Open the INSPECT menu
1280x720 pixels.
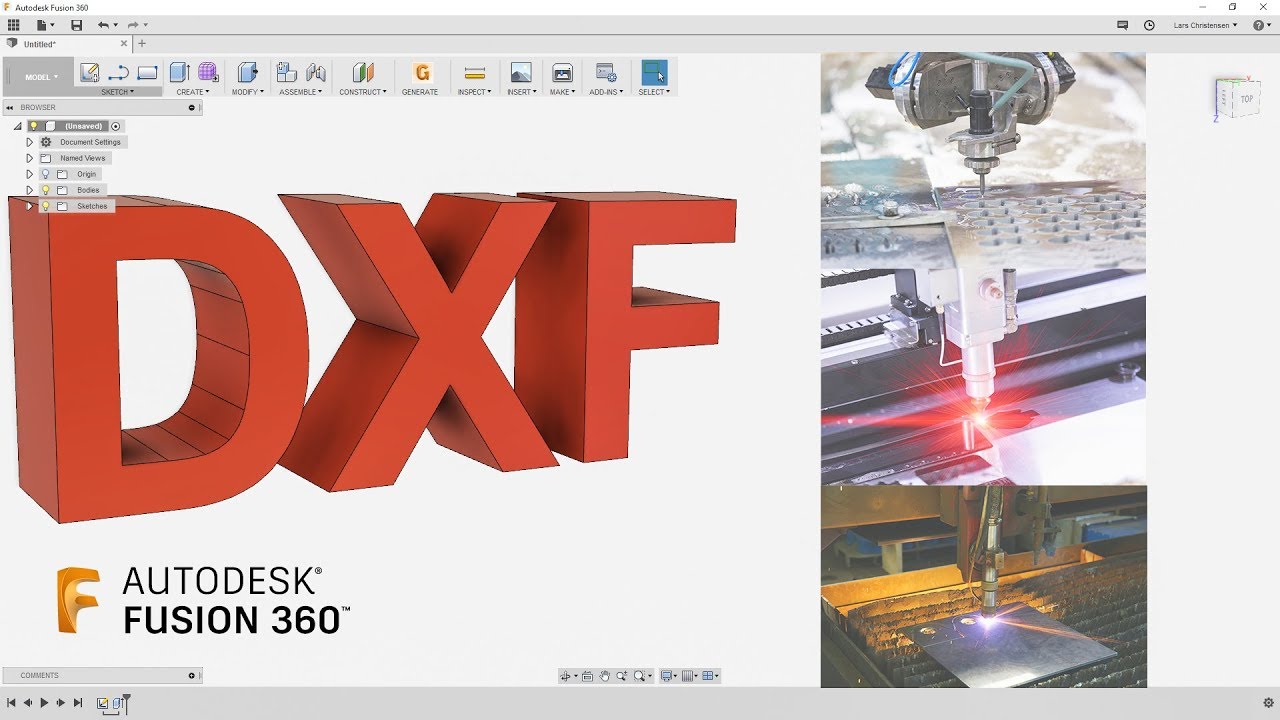pyautogui.click(x=474, y=92)
